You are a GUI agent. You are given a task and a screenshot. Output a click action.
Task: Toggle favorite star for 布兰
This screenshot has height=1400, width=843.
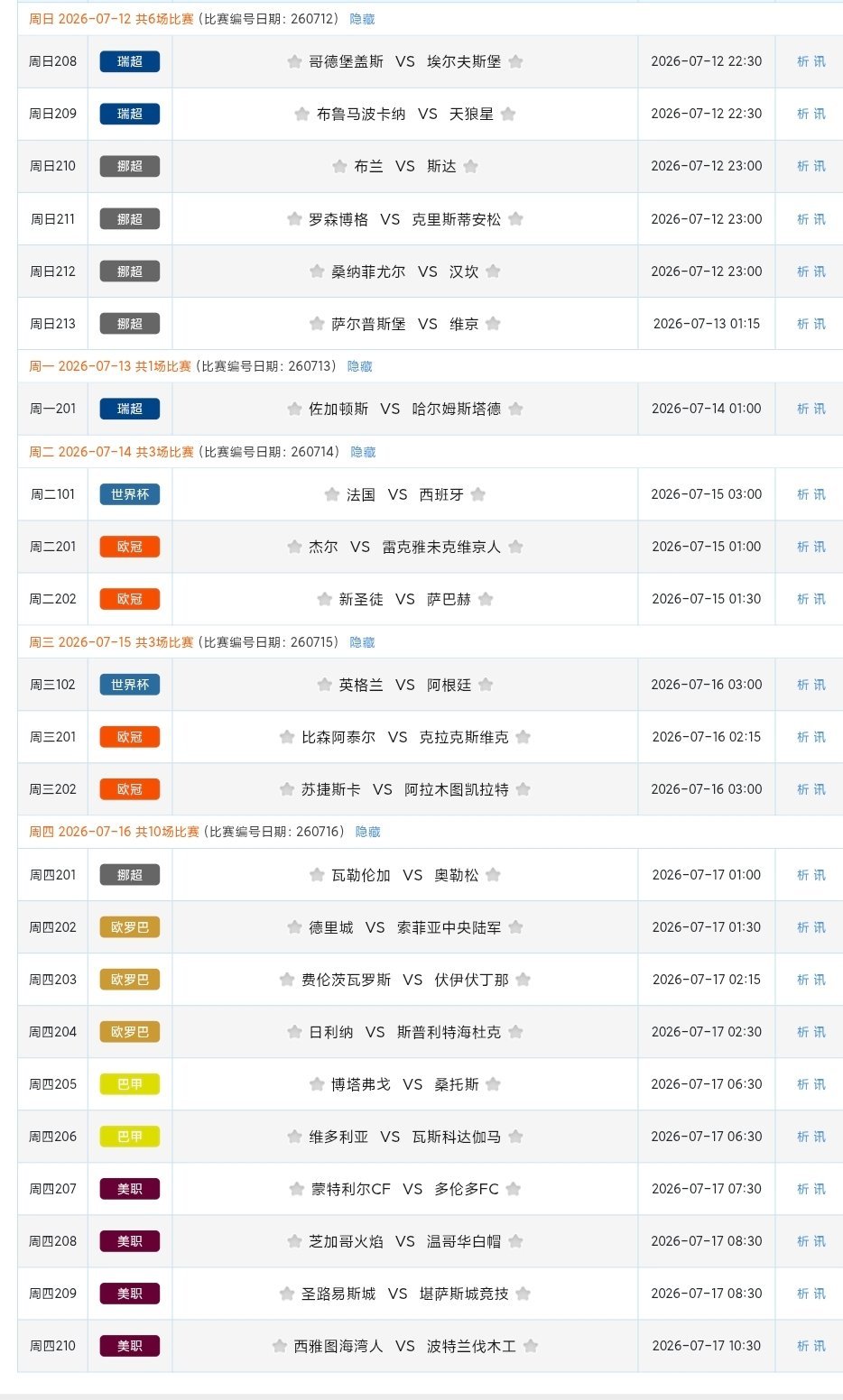[339, 166]
